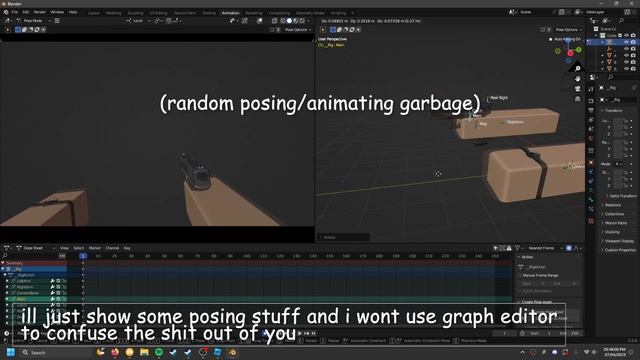Open the Dope Sheet View menu
Image resolution: width=640 pixels, height=360 pixels.
coord(64,248)
